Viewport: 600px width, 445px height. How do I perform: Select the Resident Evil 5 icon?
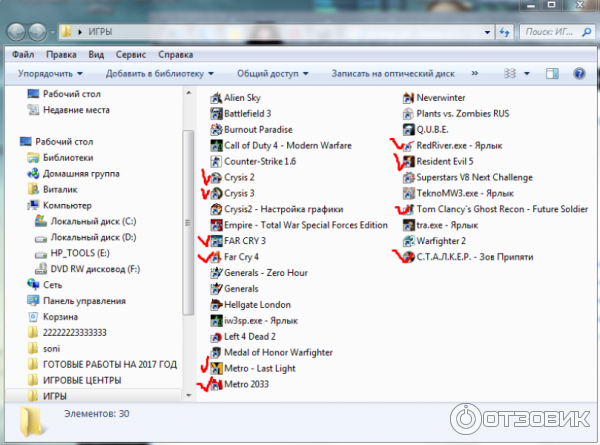(x=408, y=161)
